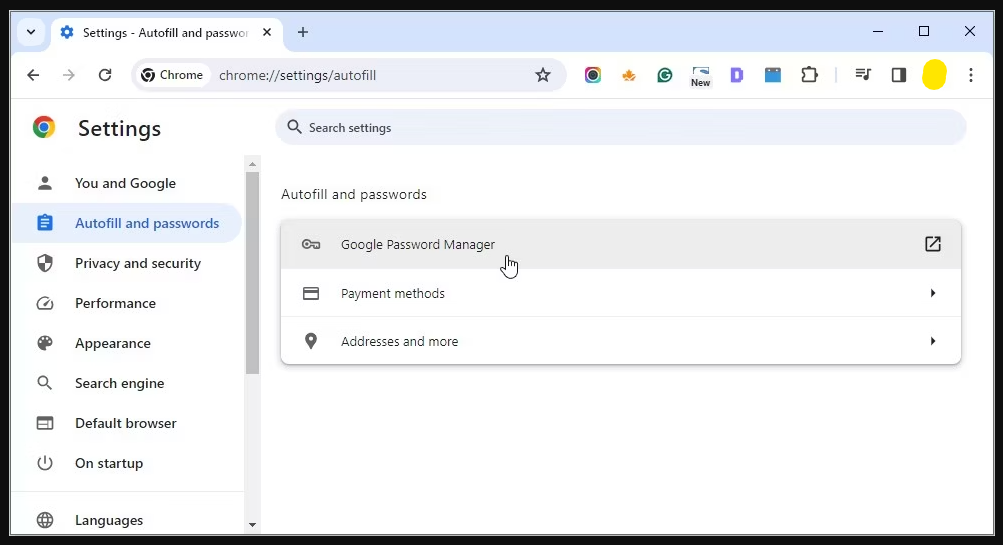The width and height of the screenshot is (1003, 545).
Task: Click the palette icon for Appearance
Action: tap(45, 344)
